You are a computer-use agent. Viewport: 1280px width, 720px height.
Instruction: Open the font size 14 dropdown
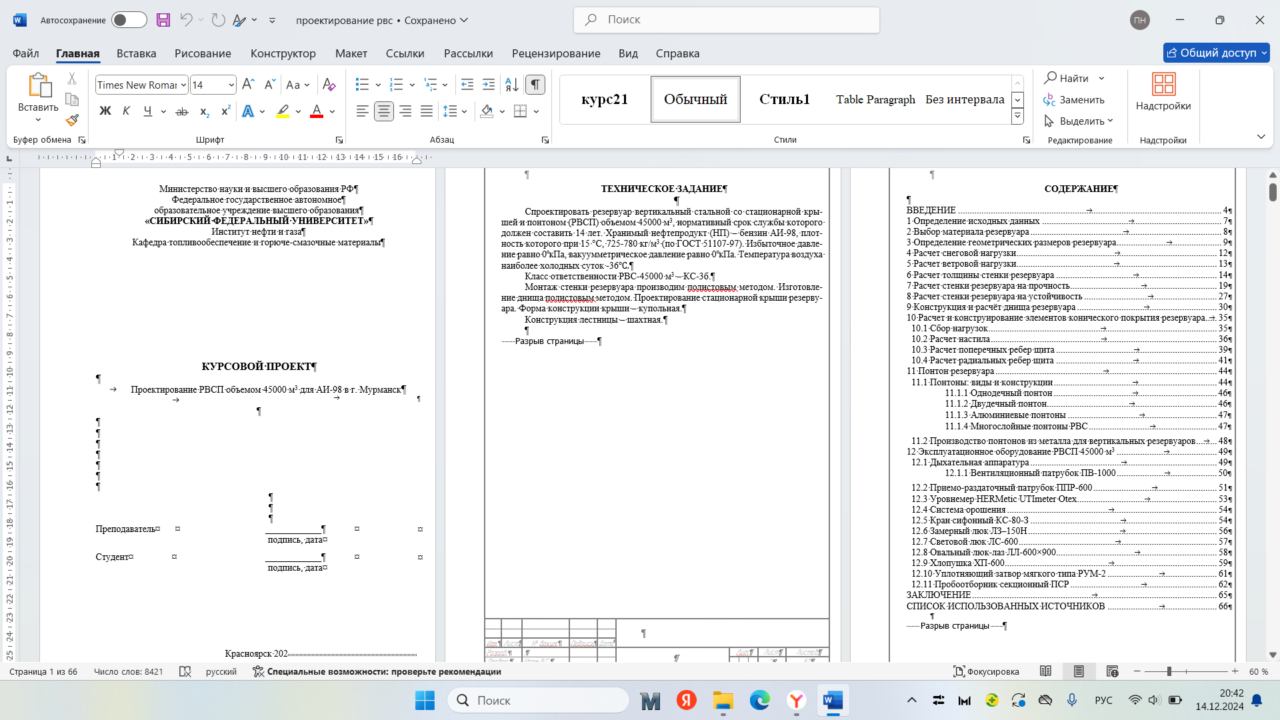click(x=231, y=85)
